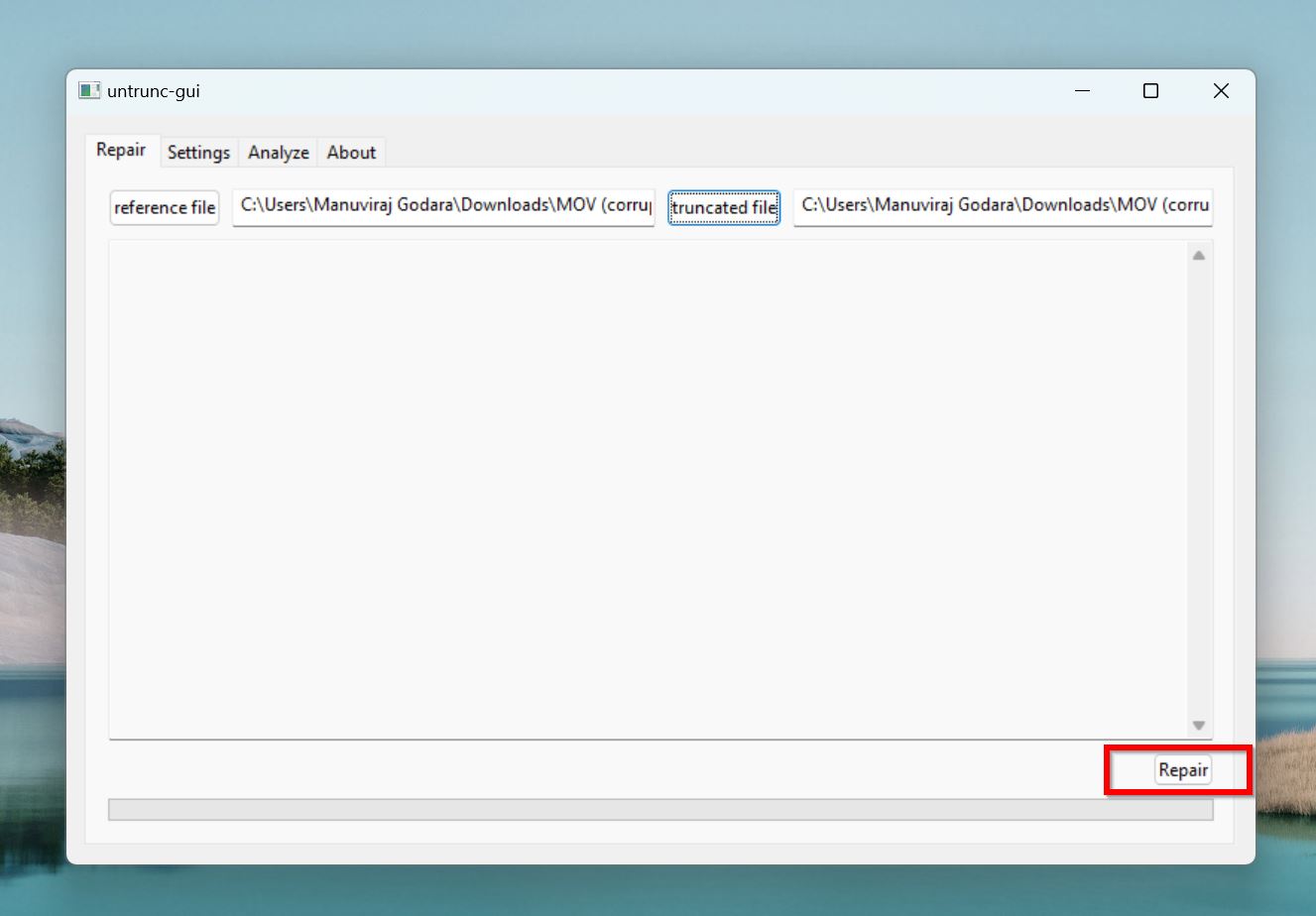Click the scrollbar down arrow
The width and height of the screenshot is (1316, 916).
[x=1197, y=725]
